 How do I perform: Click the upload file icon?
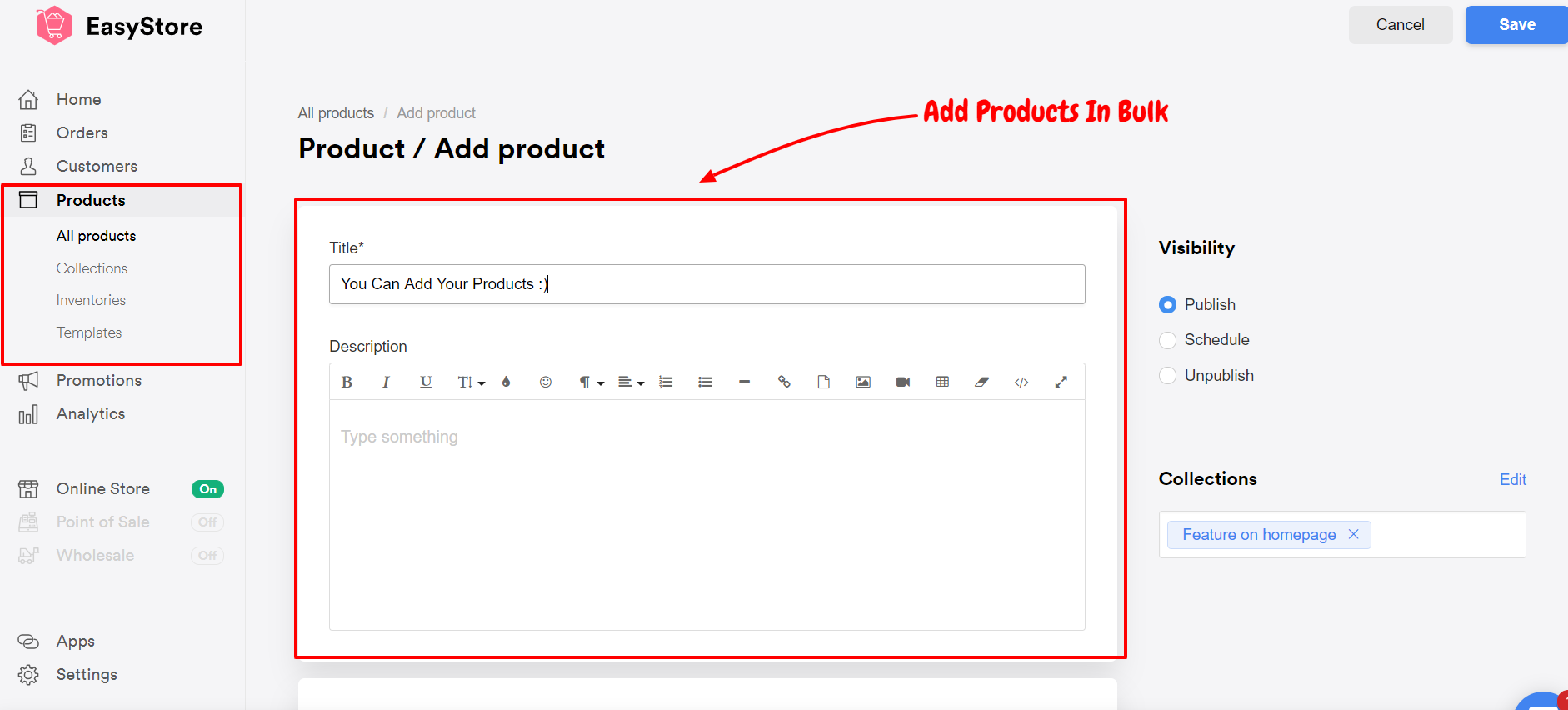[823, 382]
